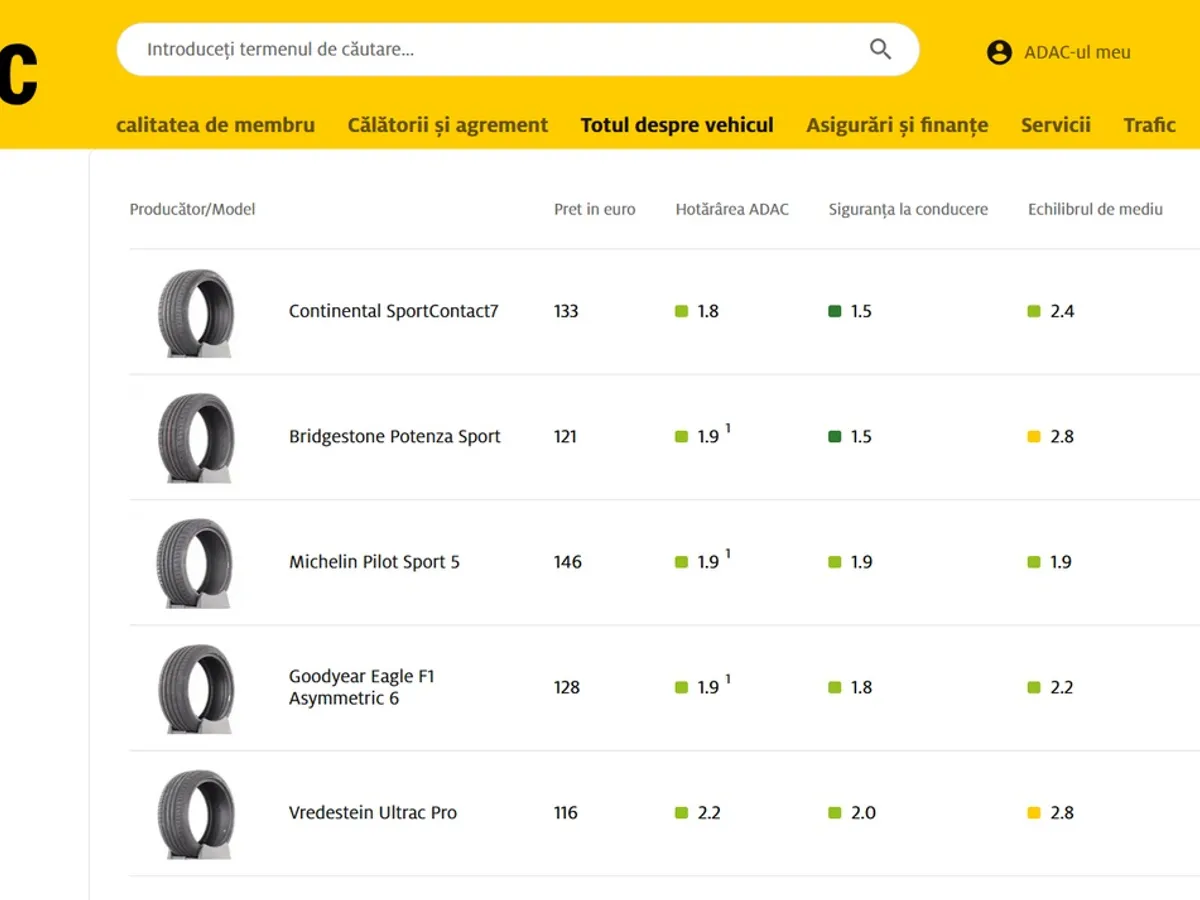Click the ADAC-ul meu profile icon
Image resolution: width=1200 pixels, height=900 pixels.
coord(999,52)
